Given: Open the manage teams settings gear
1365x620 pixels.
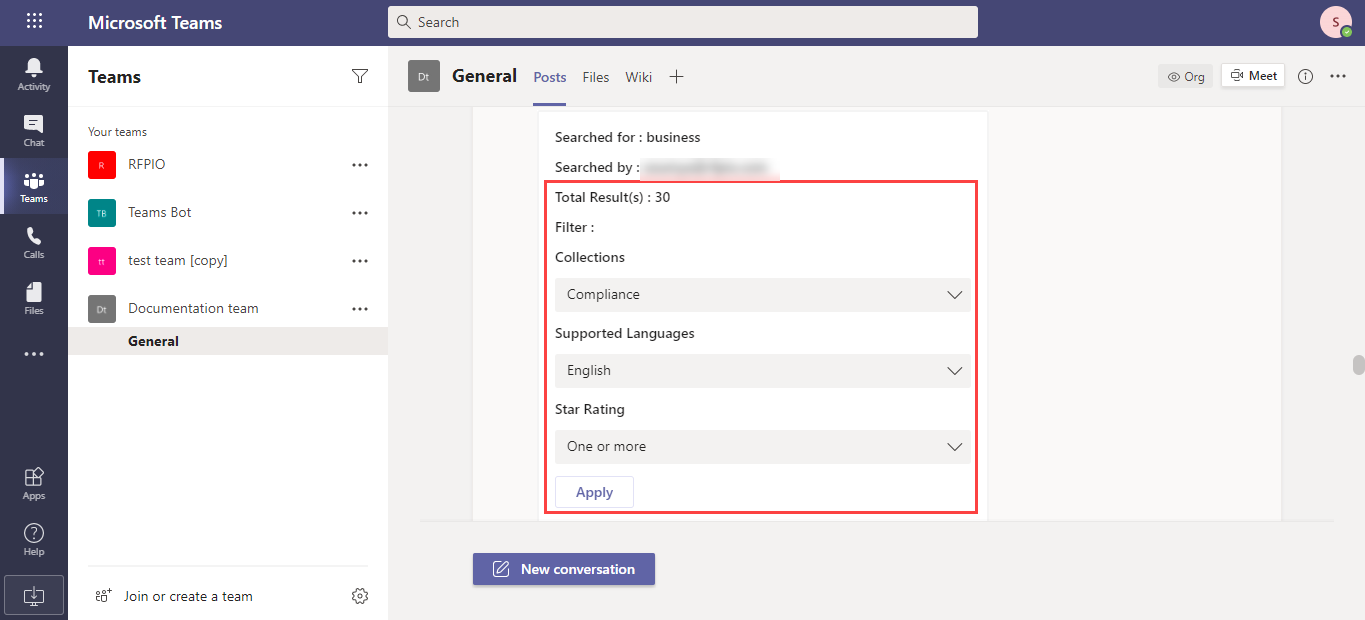Looking at the screenshot, I should (x=360, y=596).
